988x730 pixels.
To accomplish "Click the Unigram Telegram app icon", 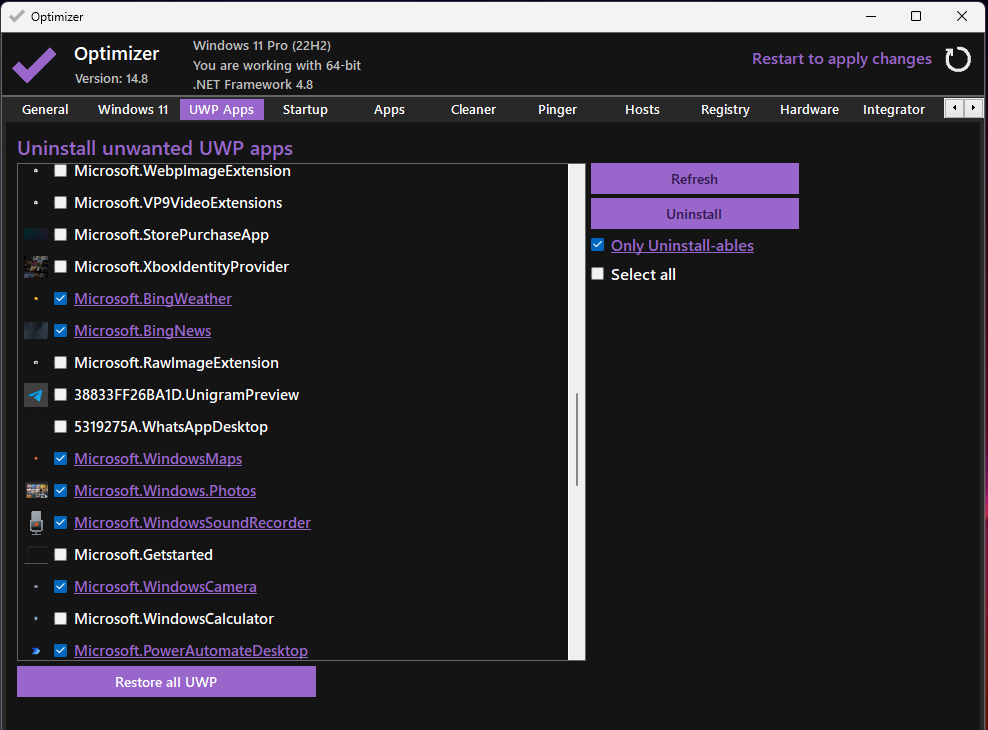I will (x=36, y=395).
